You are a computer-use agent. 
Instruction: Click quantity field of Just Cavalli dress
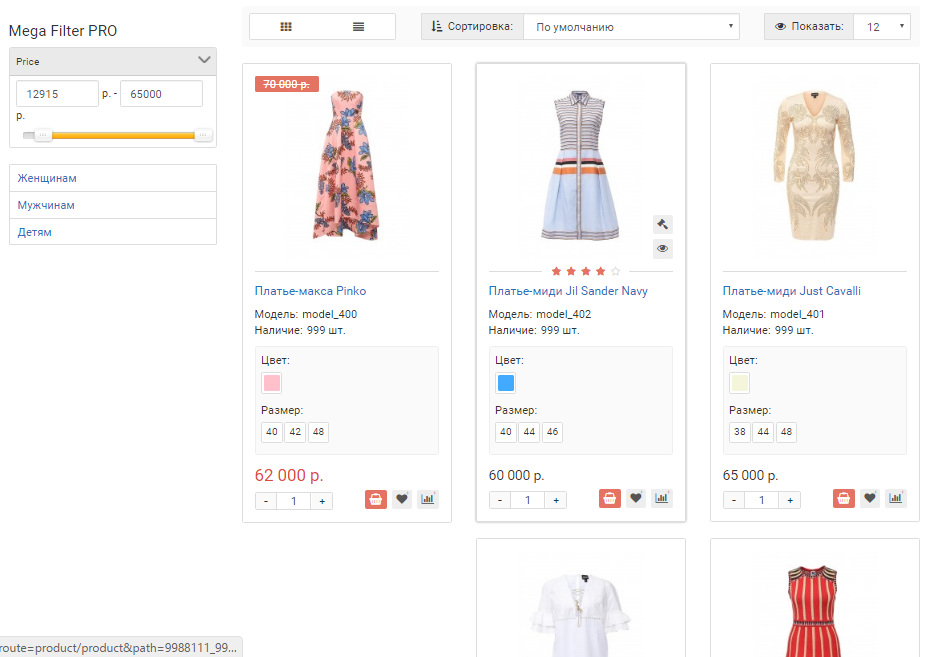coord(762,501)
